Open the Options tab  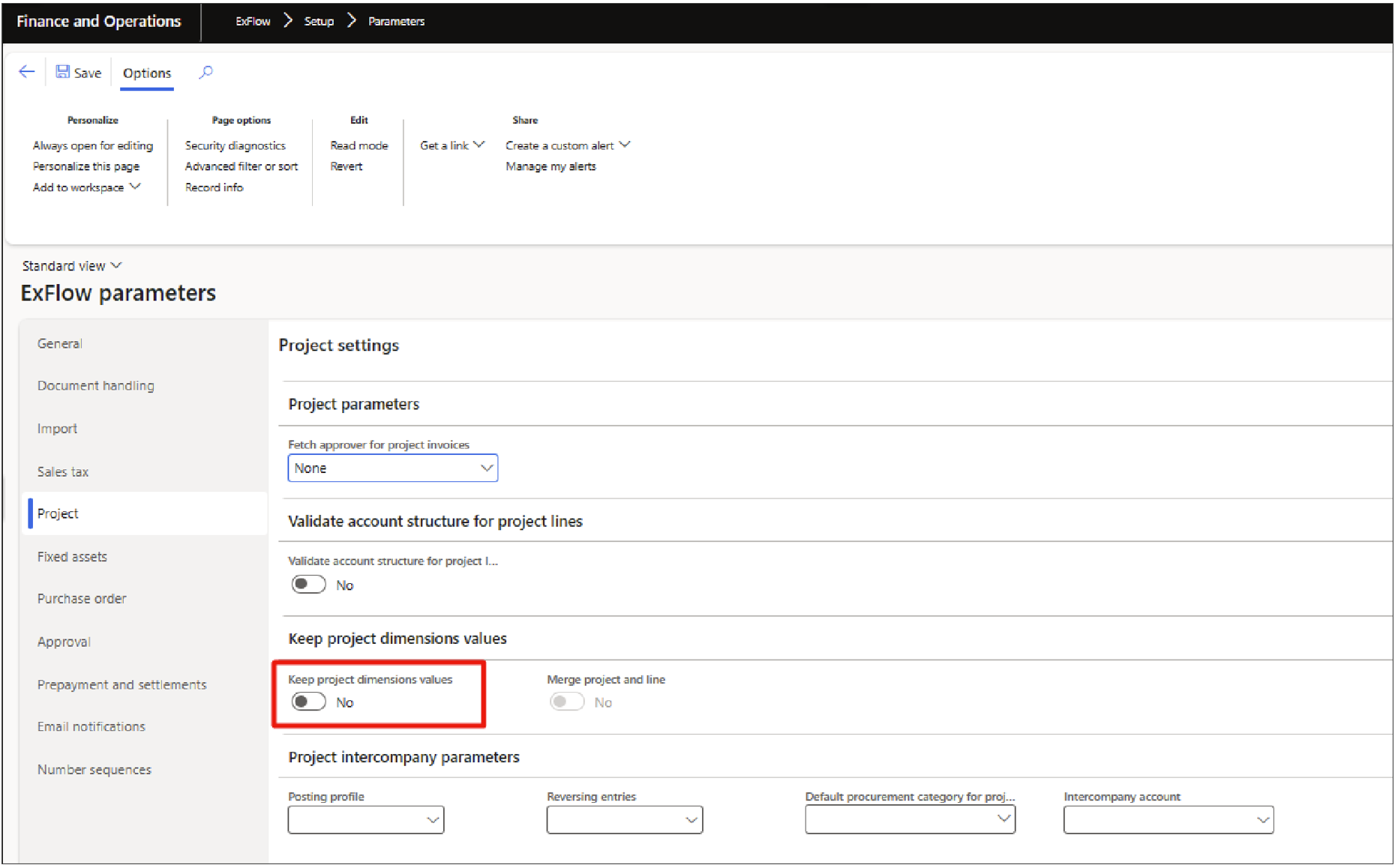click(x=147, y=73)
